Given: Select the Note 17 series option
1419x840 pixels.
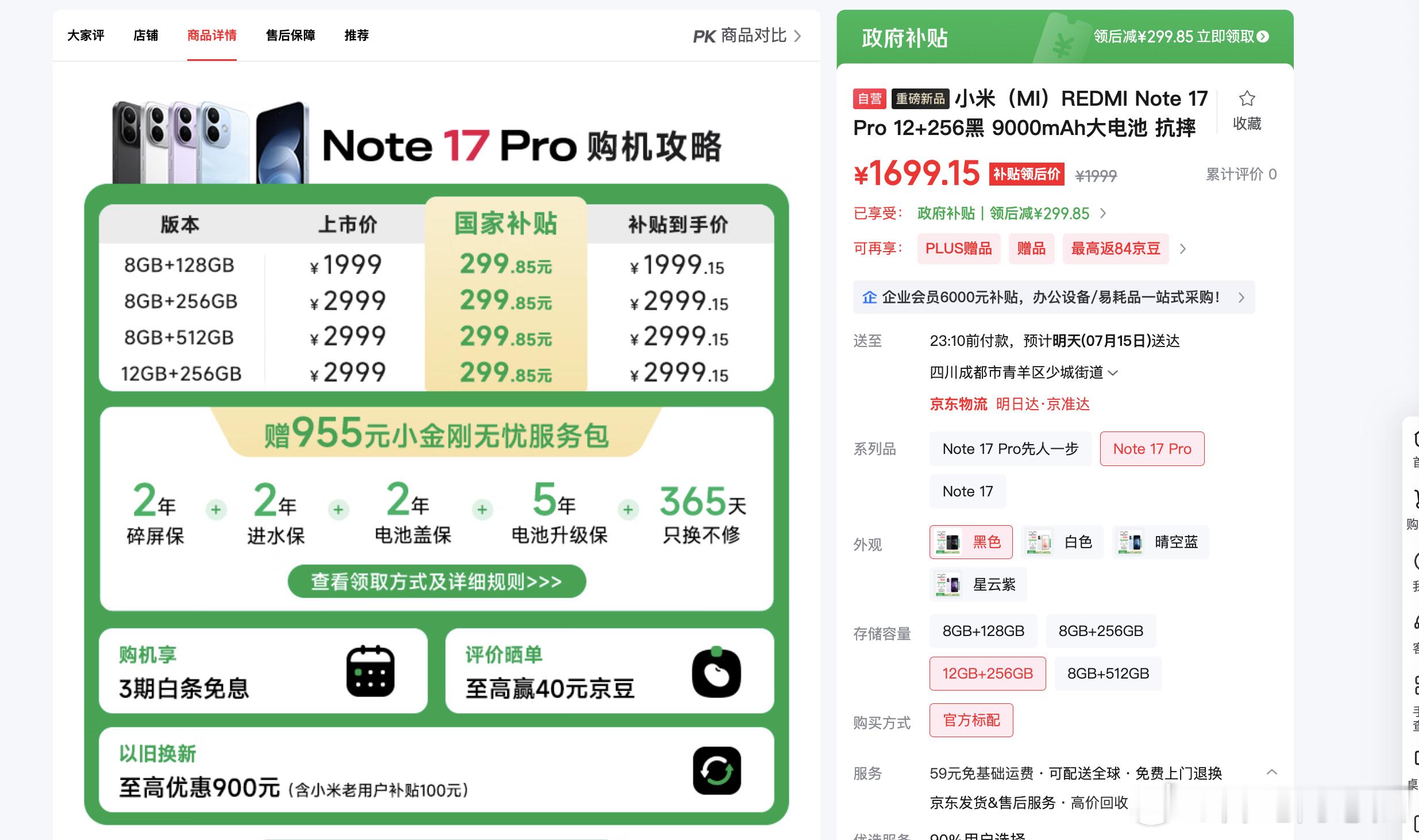Looking at the screenshot, I should 968,491.
